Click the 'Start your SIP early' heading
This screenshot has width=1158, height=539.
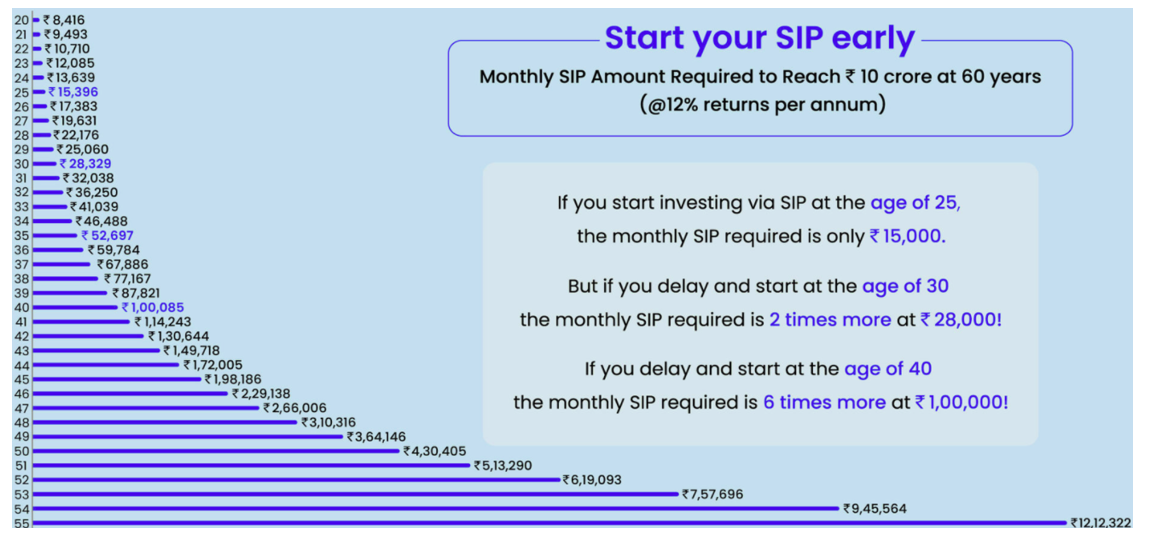coord(760,38)
